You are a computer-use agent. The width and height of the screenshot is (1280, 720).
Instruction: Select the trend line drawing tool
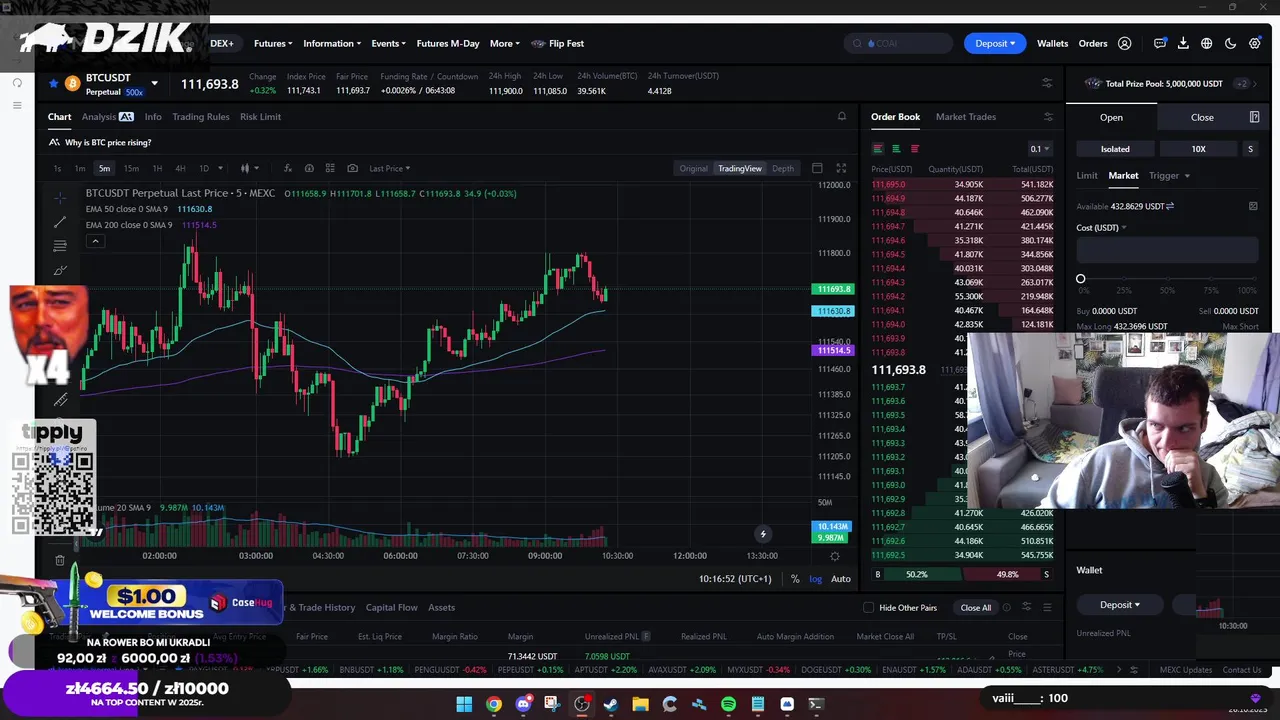click(60, 220)
